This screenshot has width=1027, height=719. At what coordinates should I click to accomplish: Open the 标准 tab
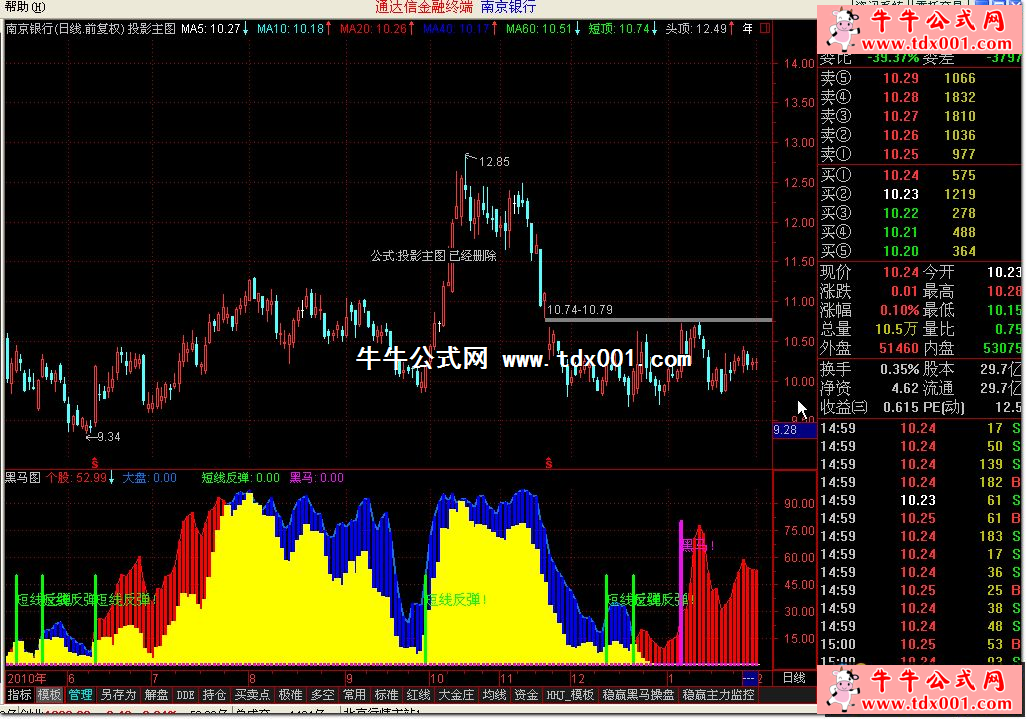(x=386, y=695)
